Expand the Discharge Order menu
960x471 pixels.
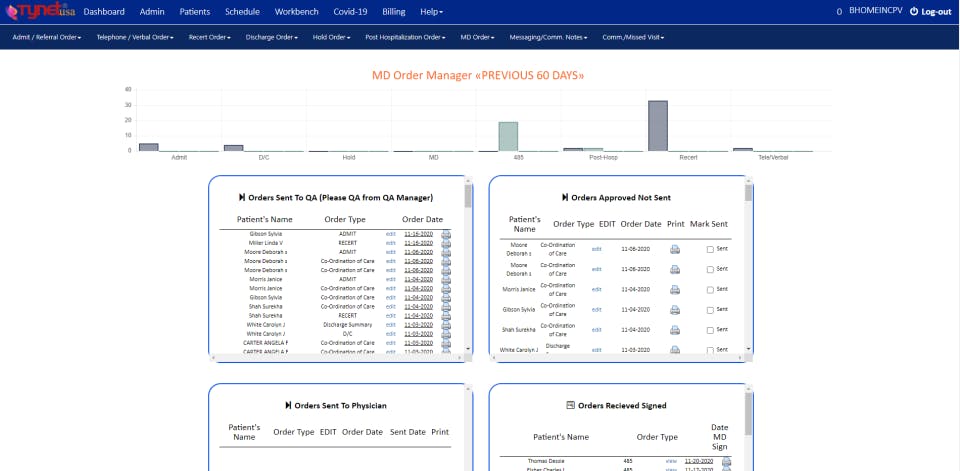[272, 37]
